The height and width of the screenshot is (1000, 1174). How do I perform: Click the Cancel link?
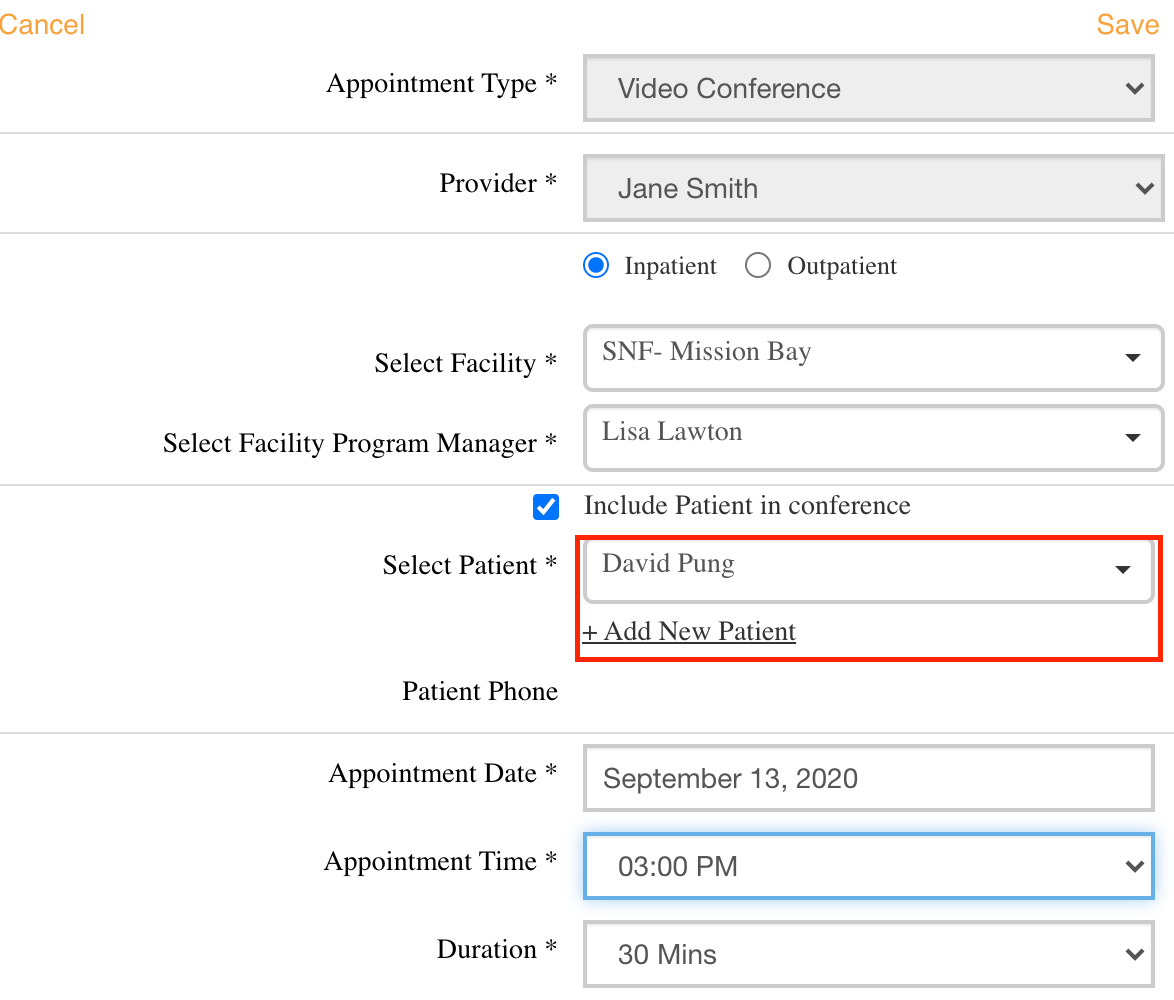tap(42, 25)
